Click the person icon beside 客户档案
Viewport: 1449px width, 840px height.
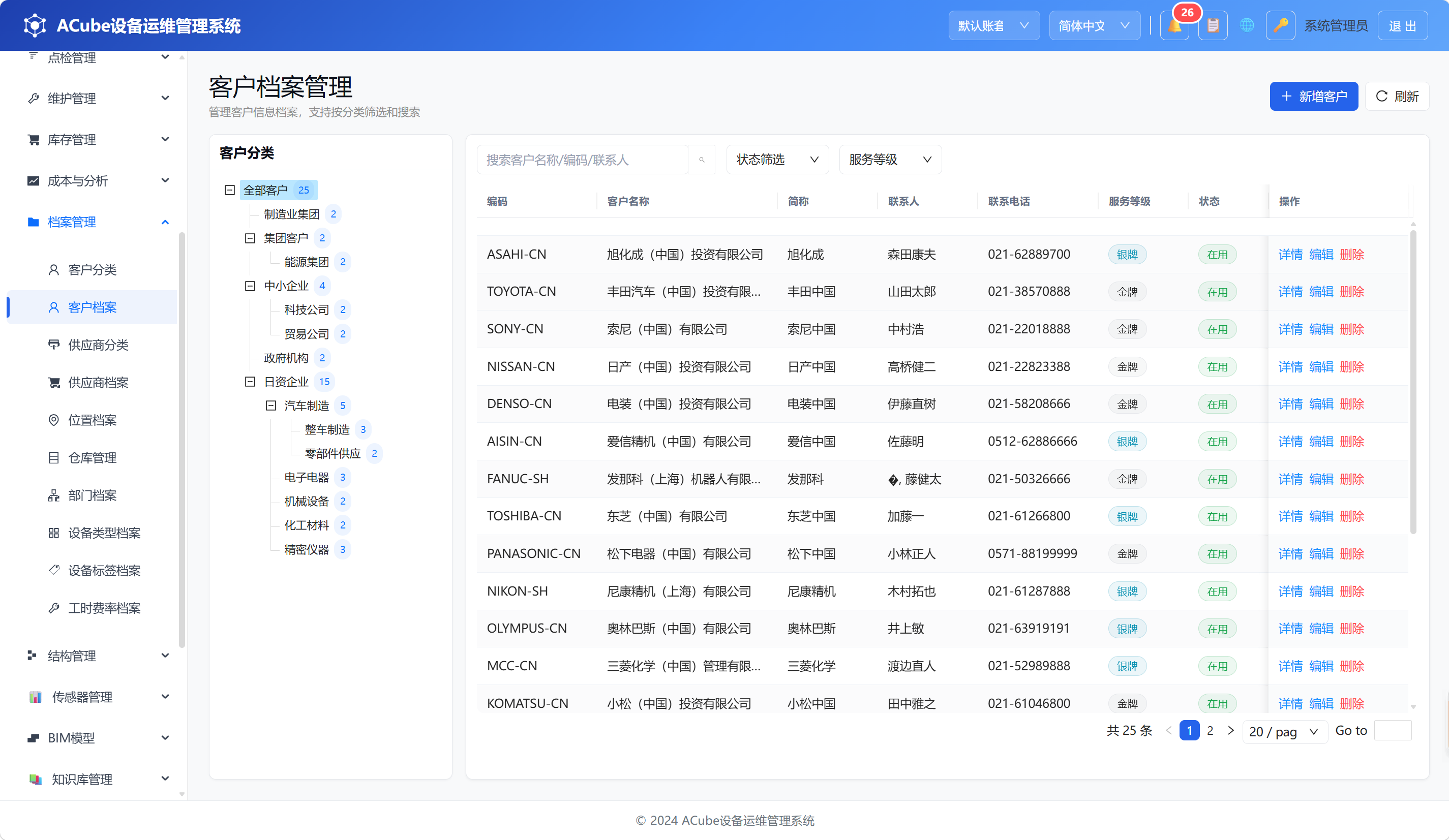click(x=53, y=307)
